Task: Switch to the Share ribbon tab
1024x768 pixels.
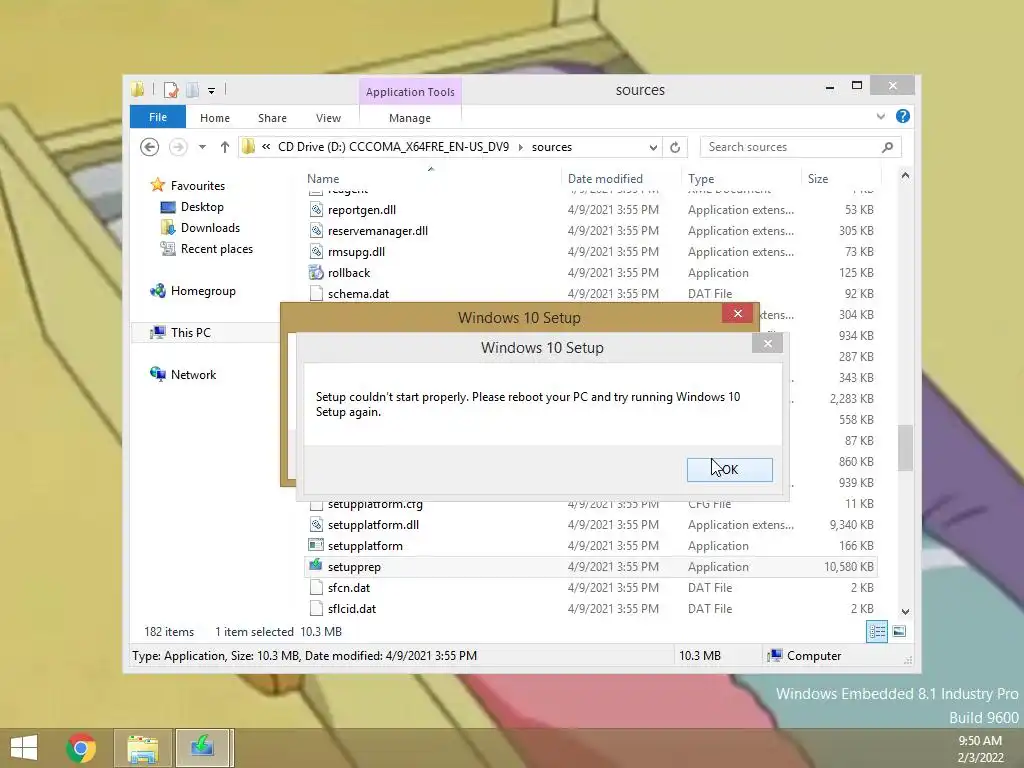Action: 272,118
